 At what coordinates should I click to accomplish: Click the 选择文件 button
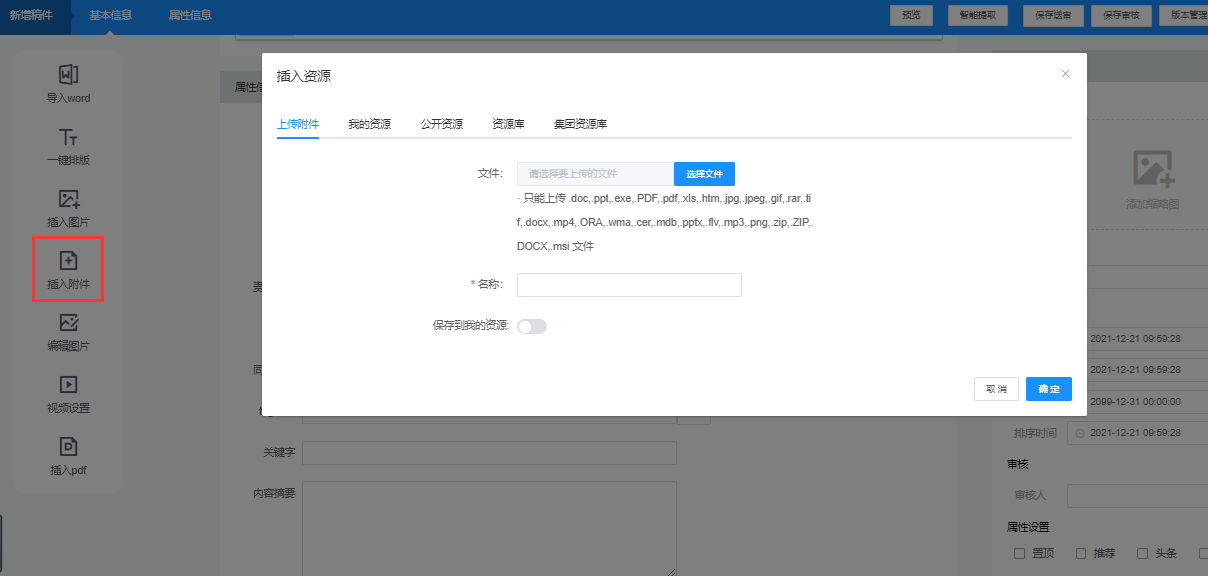pos(704,174)
